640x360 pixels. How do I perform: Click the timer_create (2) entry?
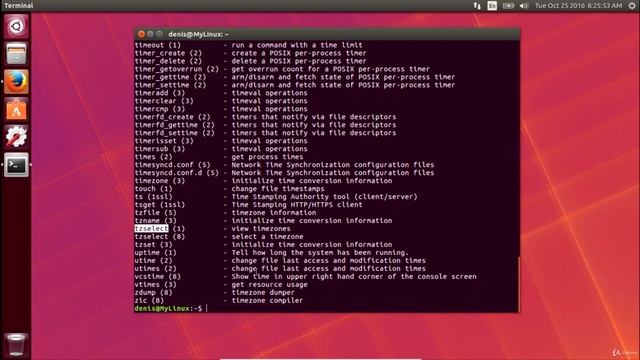[x=168, y=53]
